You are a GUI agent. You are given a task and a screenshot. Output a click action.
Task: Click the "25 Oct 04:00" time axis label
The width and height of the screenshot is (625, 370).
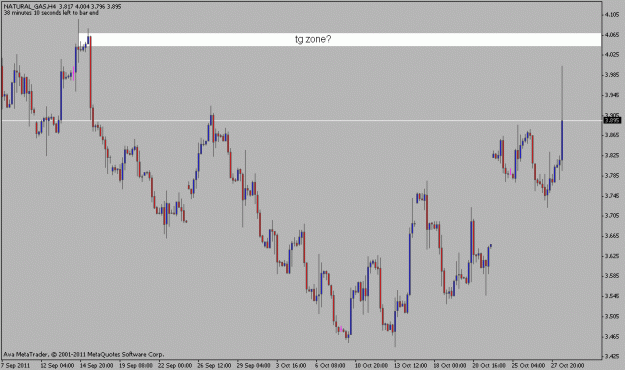[x=528, y=365]
